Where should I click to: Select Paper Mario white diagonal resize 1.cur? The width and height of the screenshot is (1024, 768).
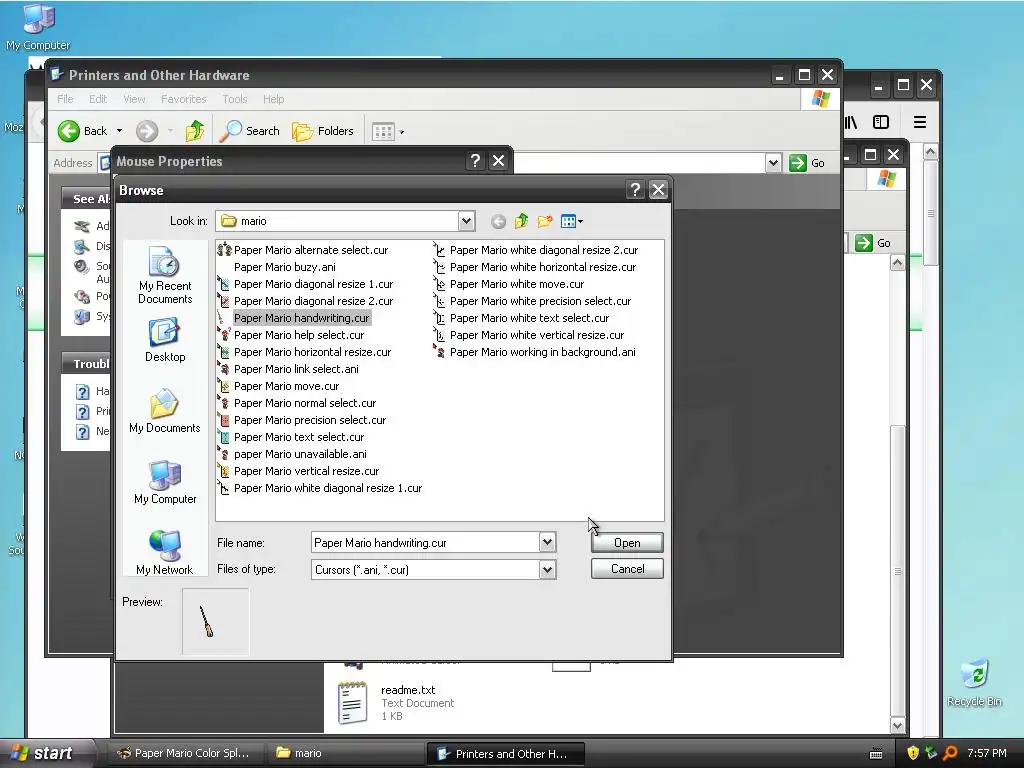[x=320, y=488]
